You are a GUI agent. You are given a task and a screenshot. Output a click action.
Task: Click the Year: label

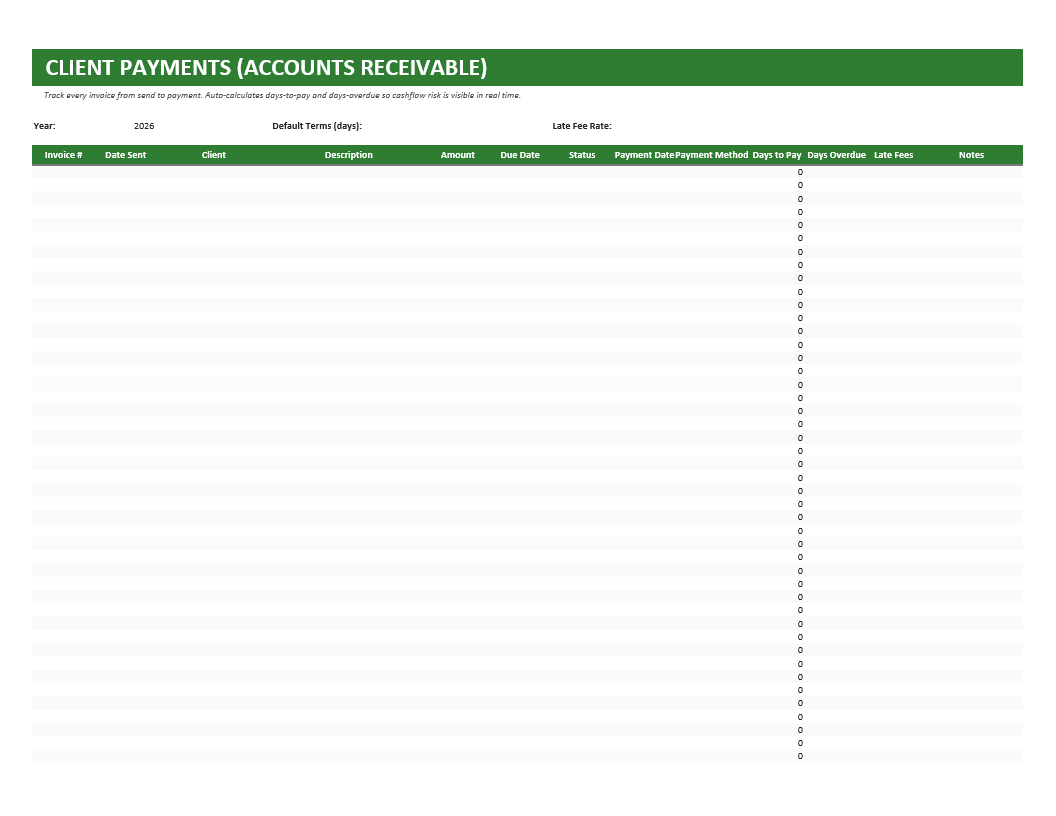click(x=44, y=126)
